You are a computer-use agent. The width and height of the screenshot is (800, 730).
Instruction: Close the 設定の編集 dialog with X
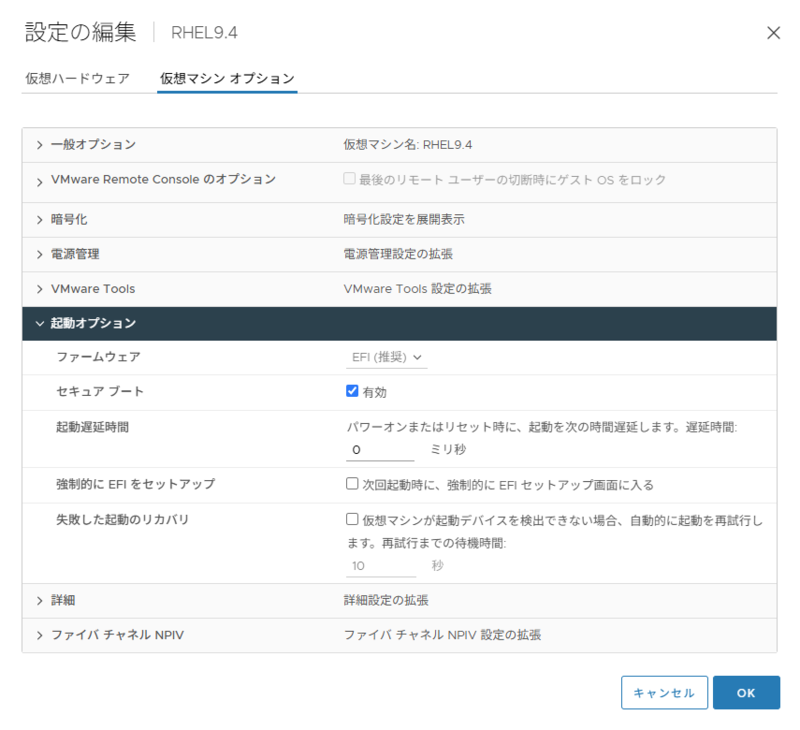[x=773, y=33]
